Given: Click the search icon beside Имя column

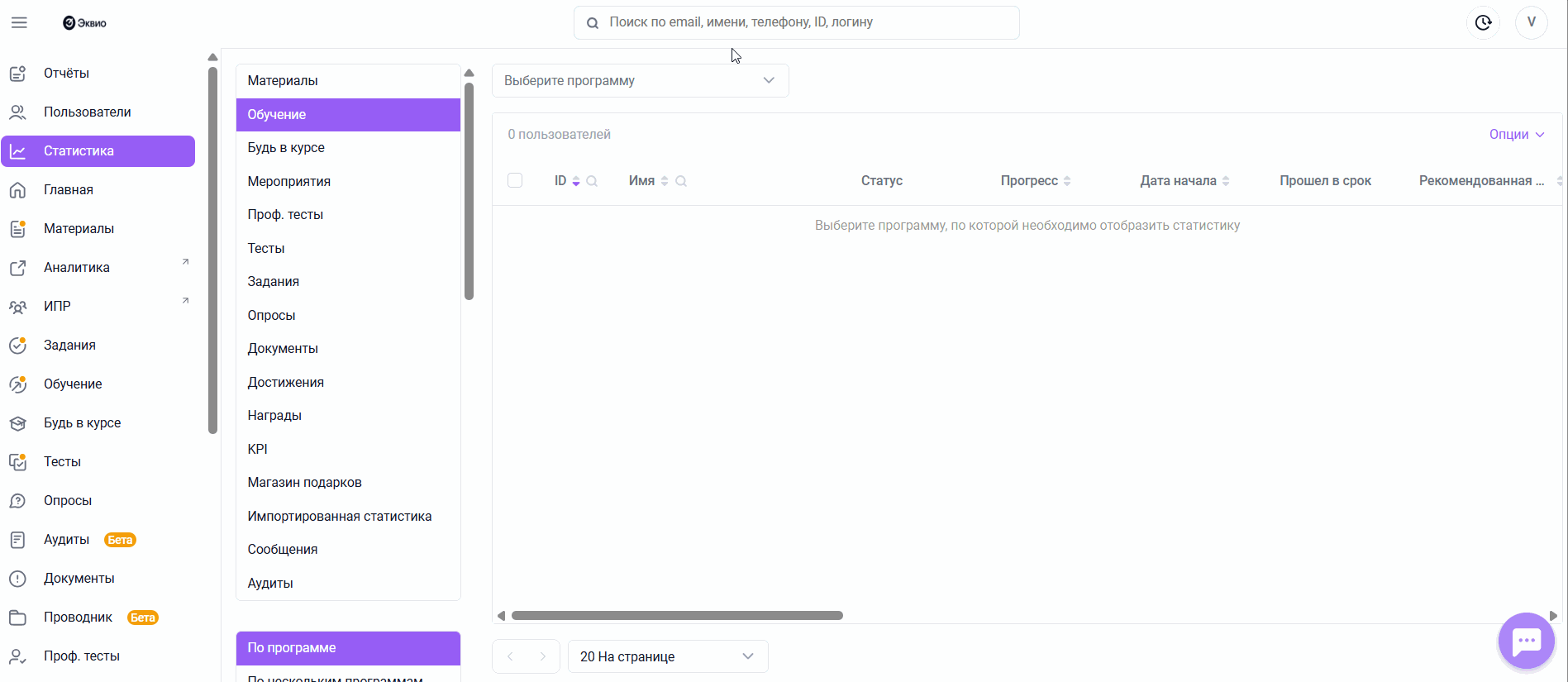Looking at the screenshot, I should (681, 181).
